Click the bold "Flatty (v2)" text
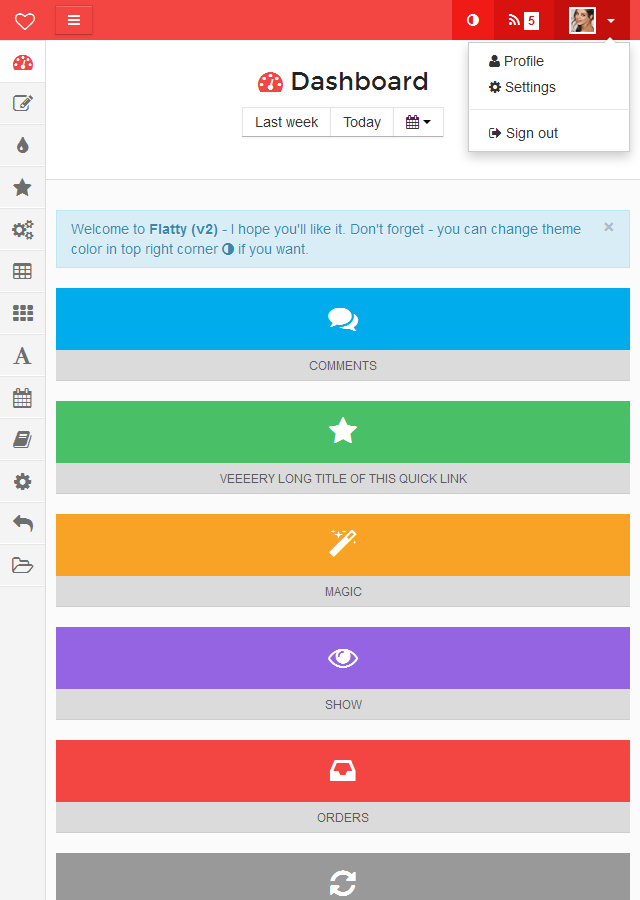 click(183, 229)
